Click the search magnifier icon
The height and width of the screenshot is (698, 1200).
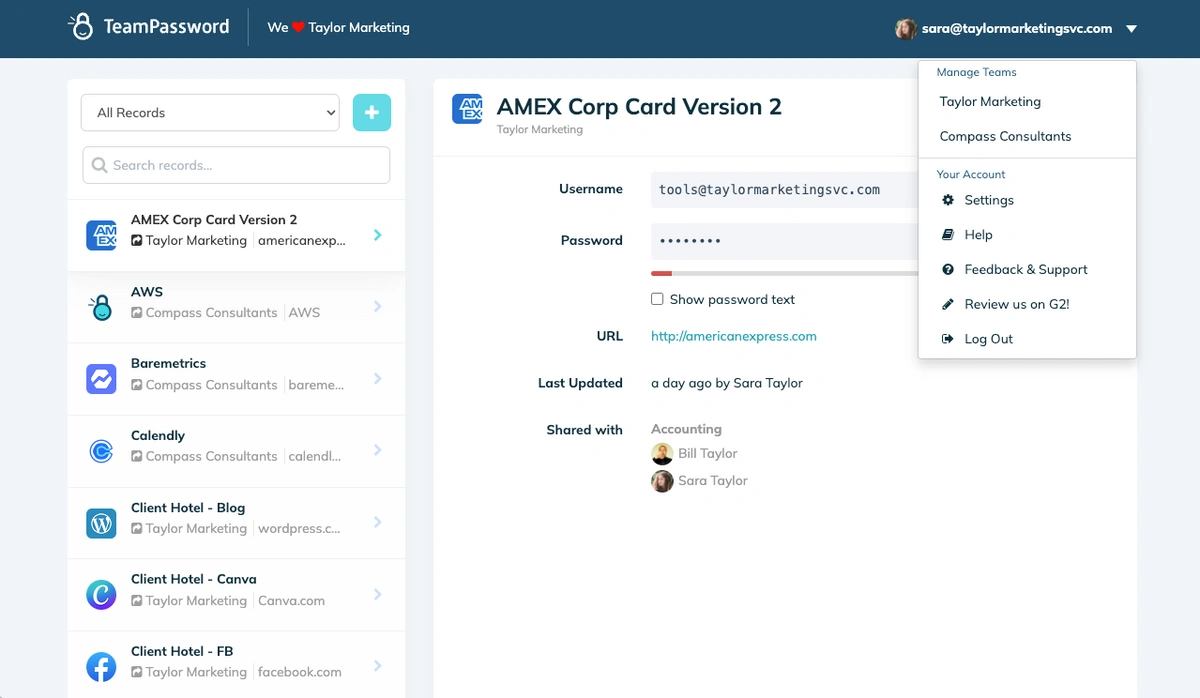point(100,165)
